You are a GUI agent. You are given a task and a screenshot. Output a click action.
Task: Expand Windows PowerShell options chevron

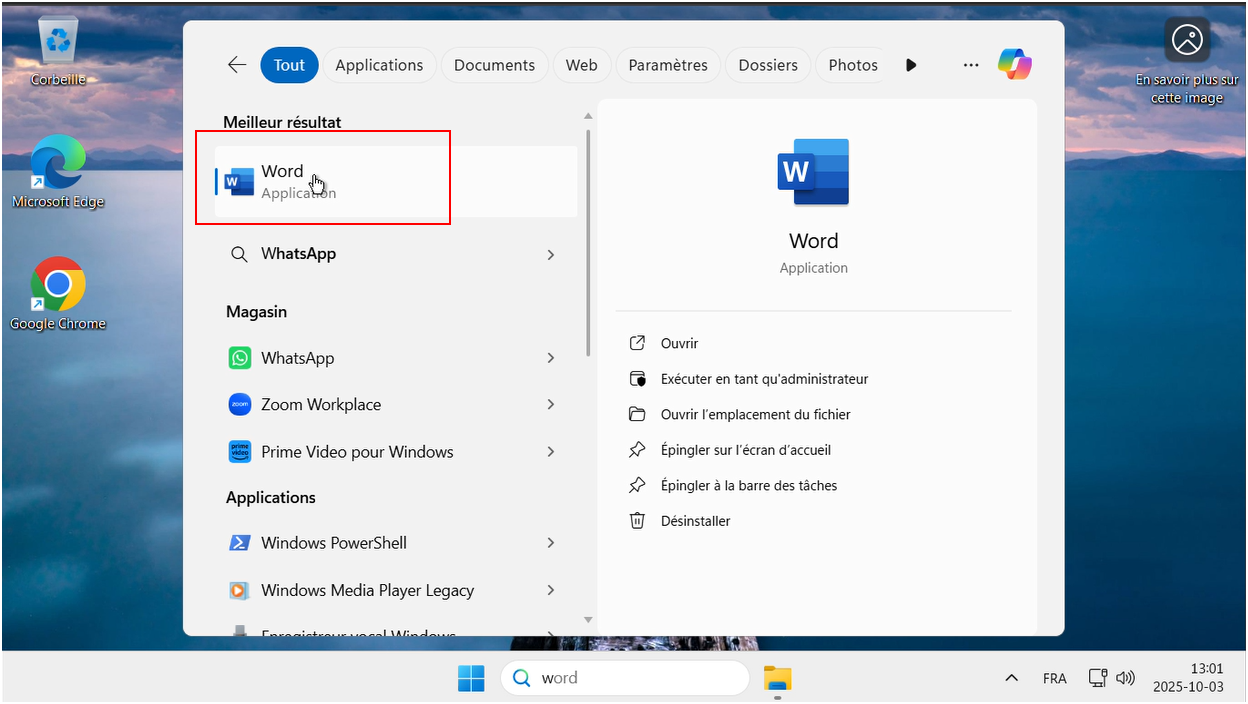[x=551, y=543]
